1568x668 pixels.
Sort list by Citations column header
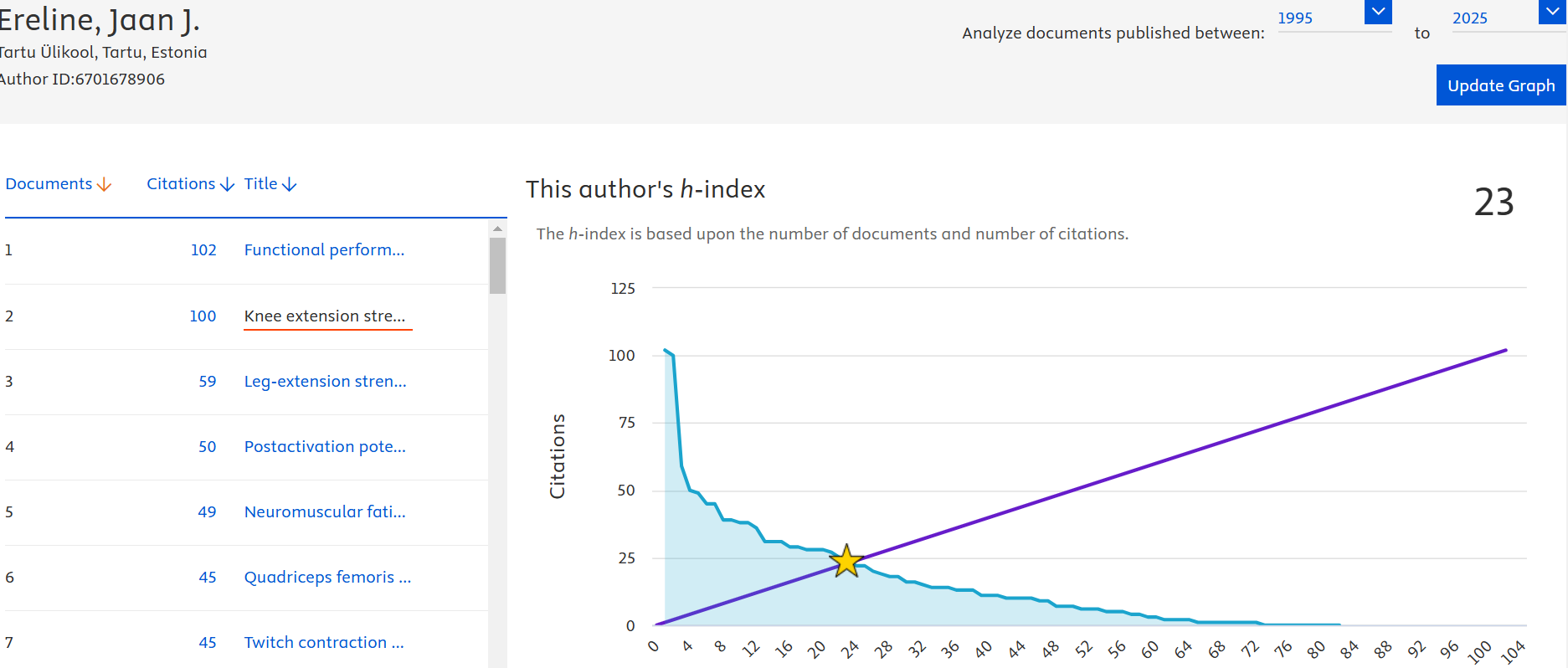coord(181,184)
